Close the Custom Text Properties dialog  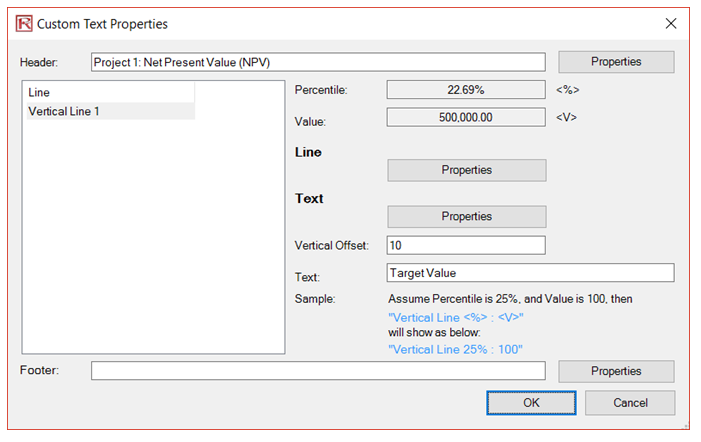[x=671, y=23]
